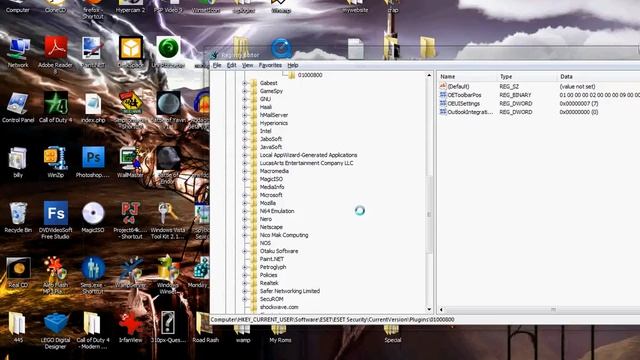Viewport: 640px width, 360px height.
Task: Open the Project64 shortcut icon
Action: pyautogui.click(x=131, y=213)
